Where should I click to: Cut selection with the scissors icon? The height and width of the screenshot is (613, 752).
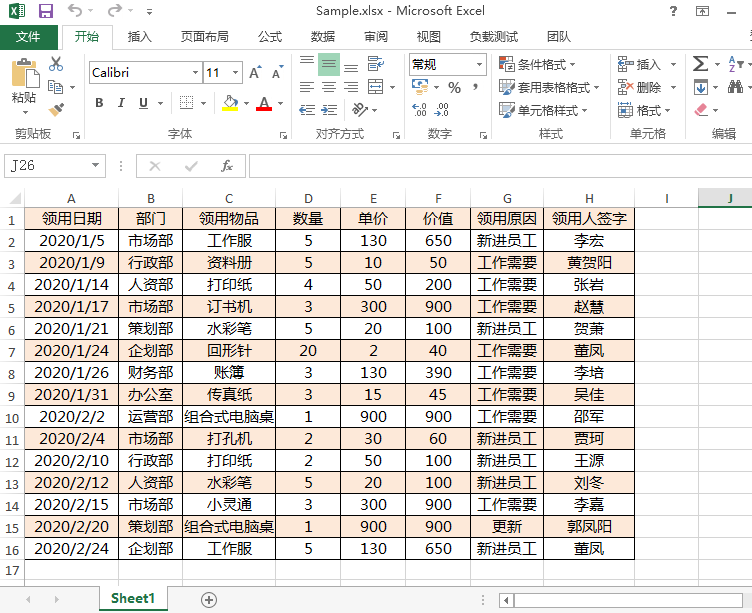[56, 64]
